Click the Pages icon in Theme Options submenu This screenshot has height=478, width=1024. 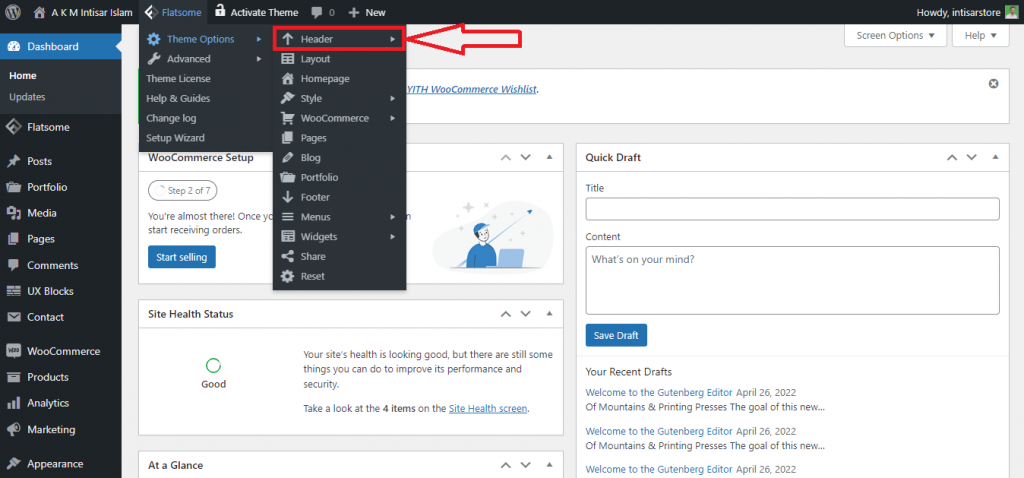click(x=287, y=138)
